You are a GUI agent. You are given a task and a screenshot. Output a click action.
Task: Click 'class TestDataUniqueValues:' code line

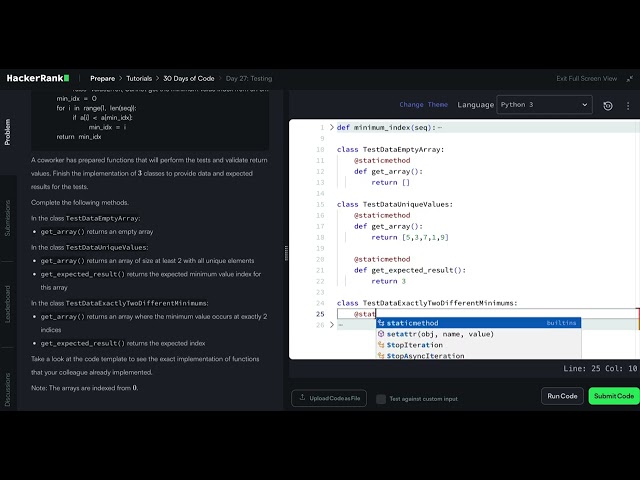click(395, 204)
